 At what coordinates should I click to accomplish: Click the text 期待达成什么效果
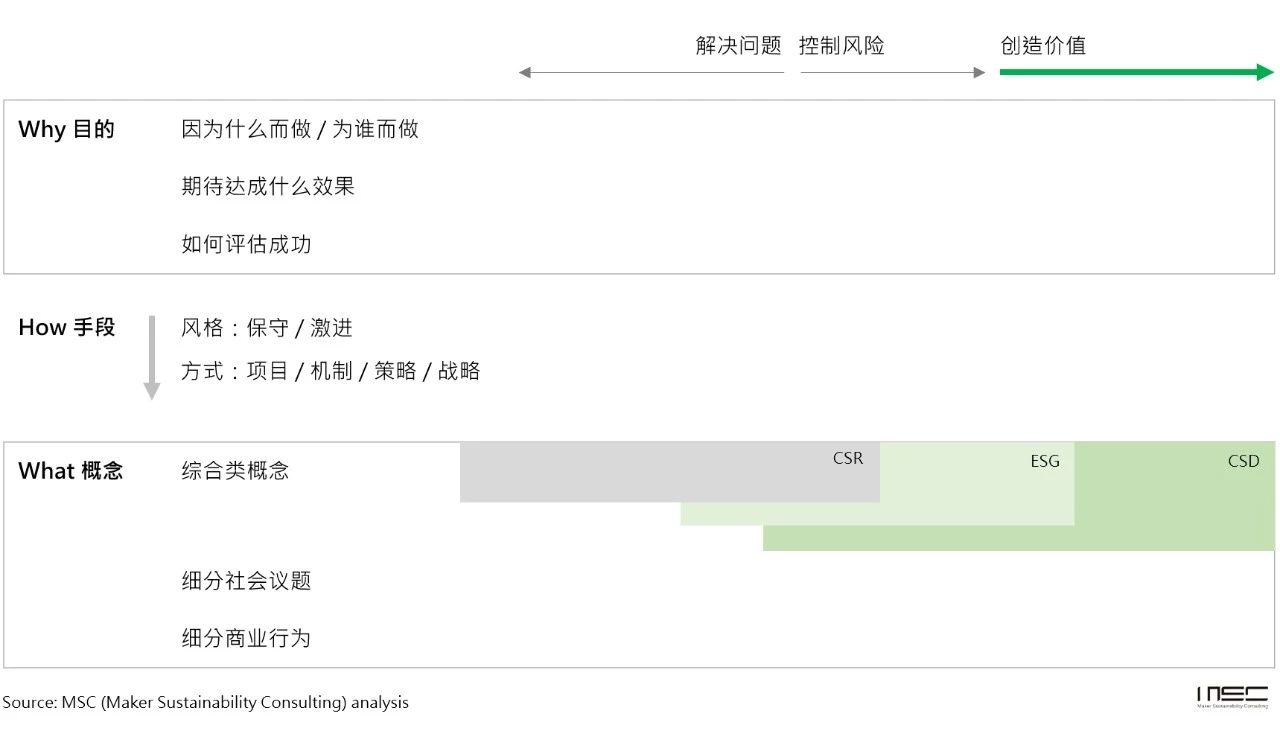coord(268,186)
